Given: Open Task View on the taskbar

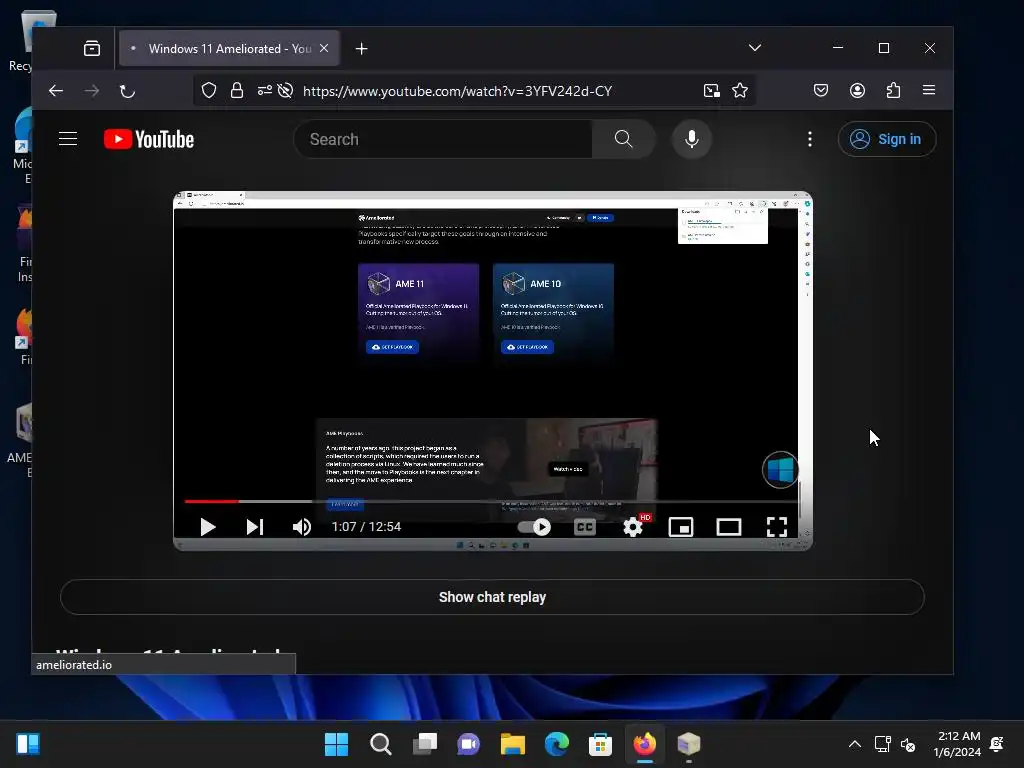Looking at the screenshot, I should 424,744.
